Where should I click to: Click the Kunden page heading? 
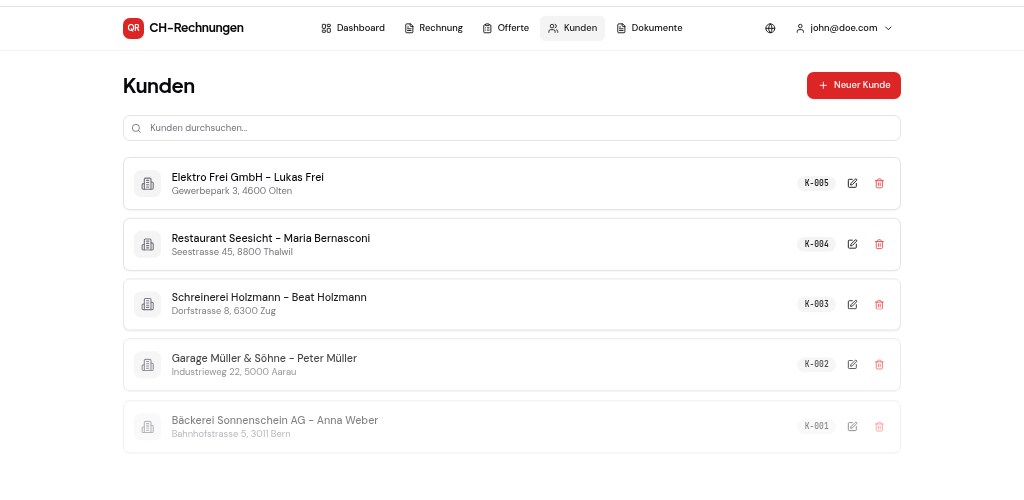[159, 86]
